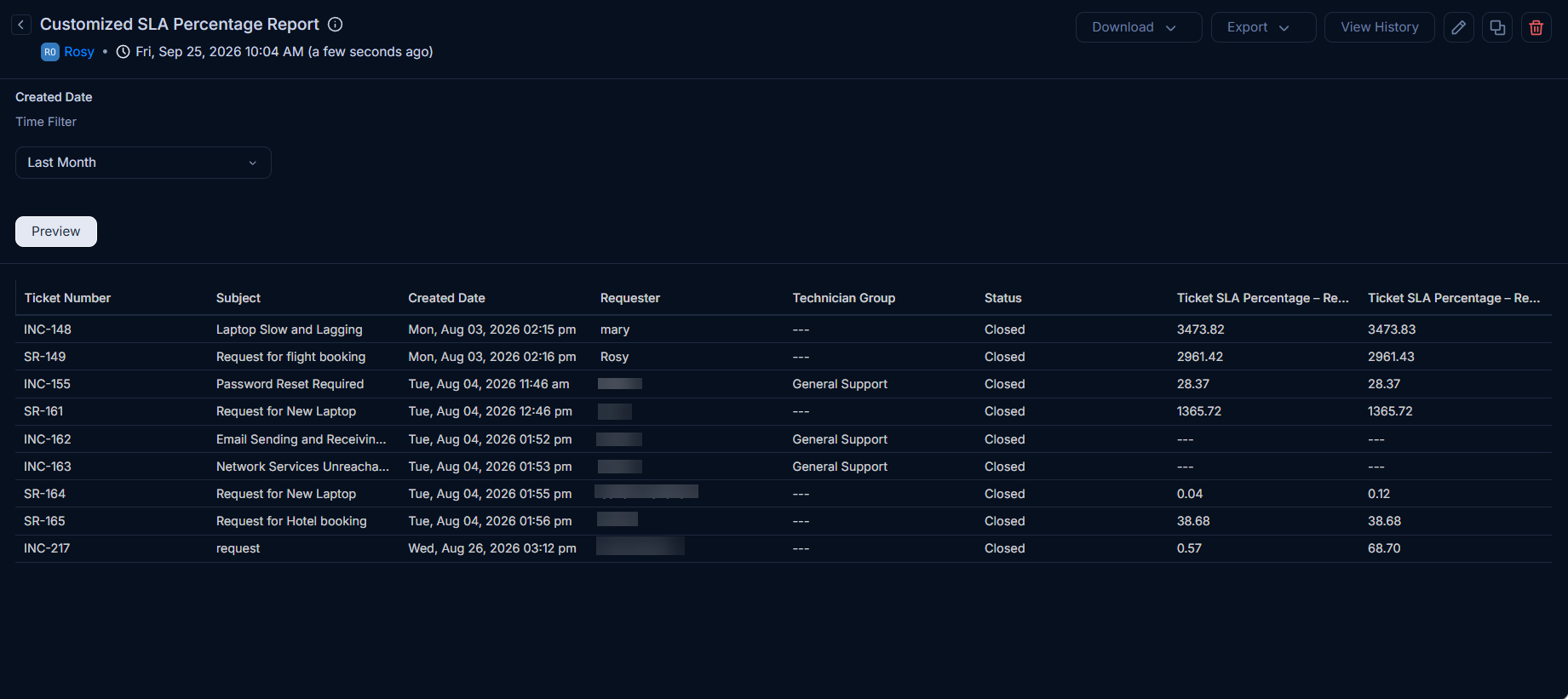Click the subject Request for flight booking
1568x699 pixels.
pos(291,357)
